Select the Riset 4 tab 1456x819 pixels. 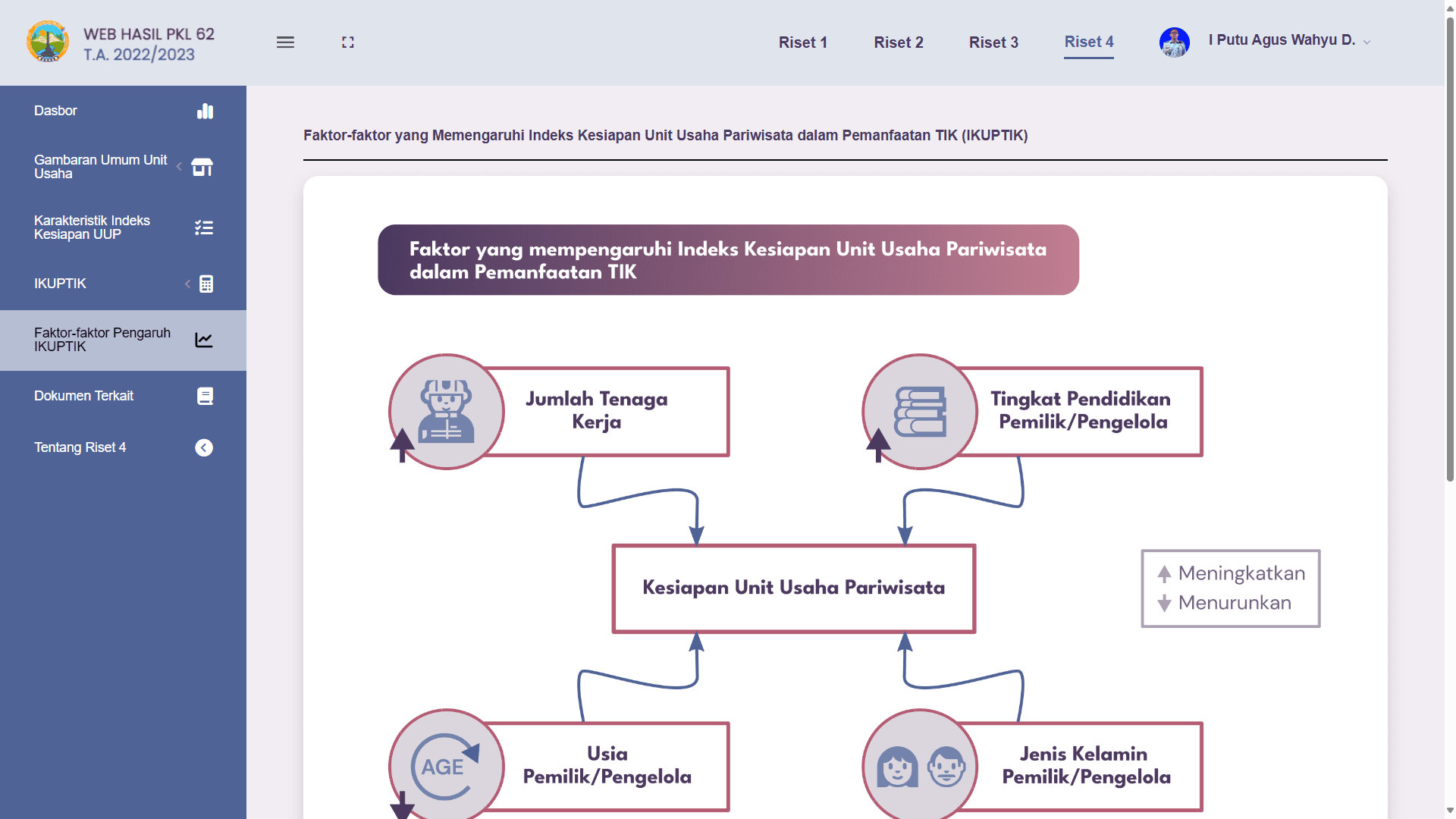(1088, 42)
